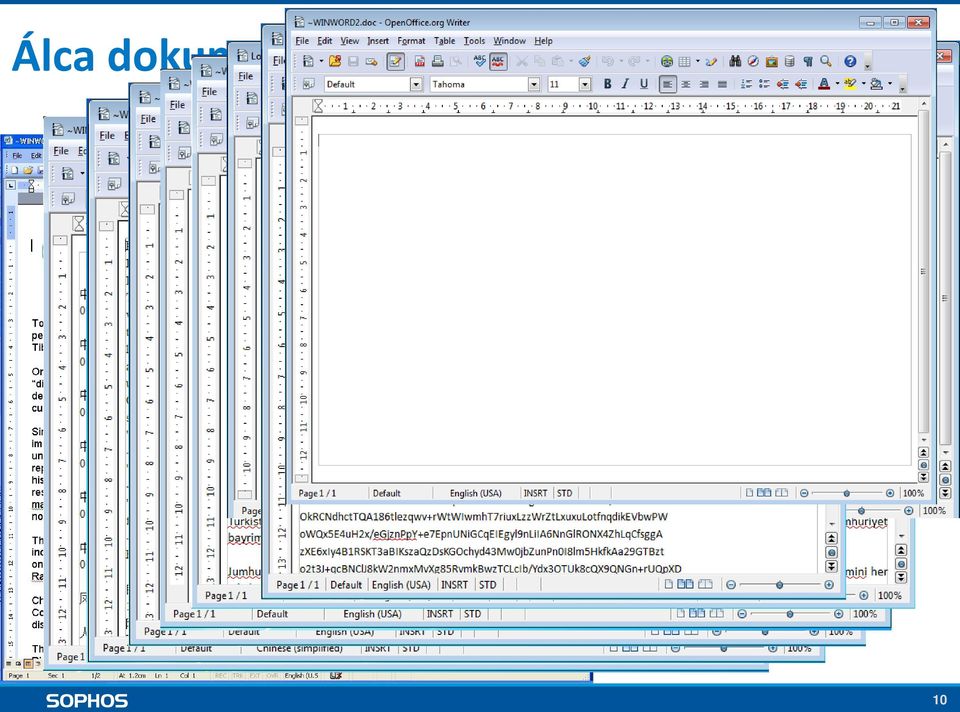Open Insert menu in front Writer window
Image resolution: width=960 pixels, height=712 pixels.
(378, 41)
